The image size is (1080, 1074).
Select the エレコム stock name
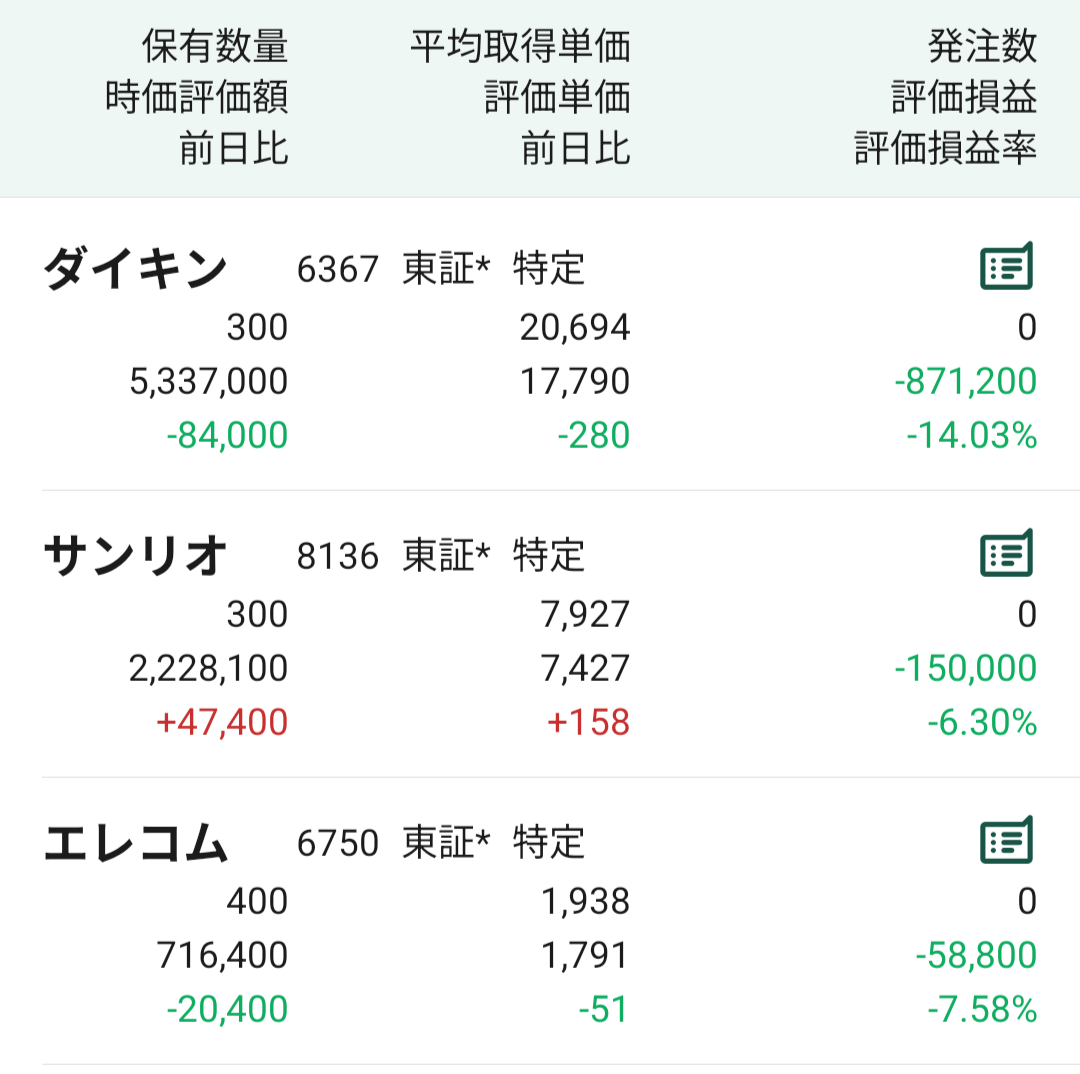pos(136,843)
